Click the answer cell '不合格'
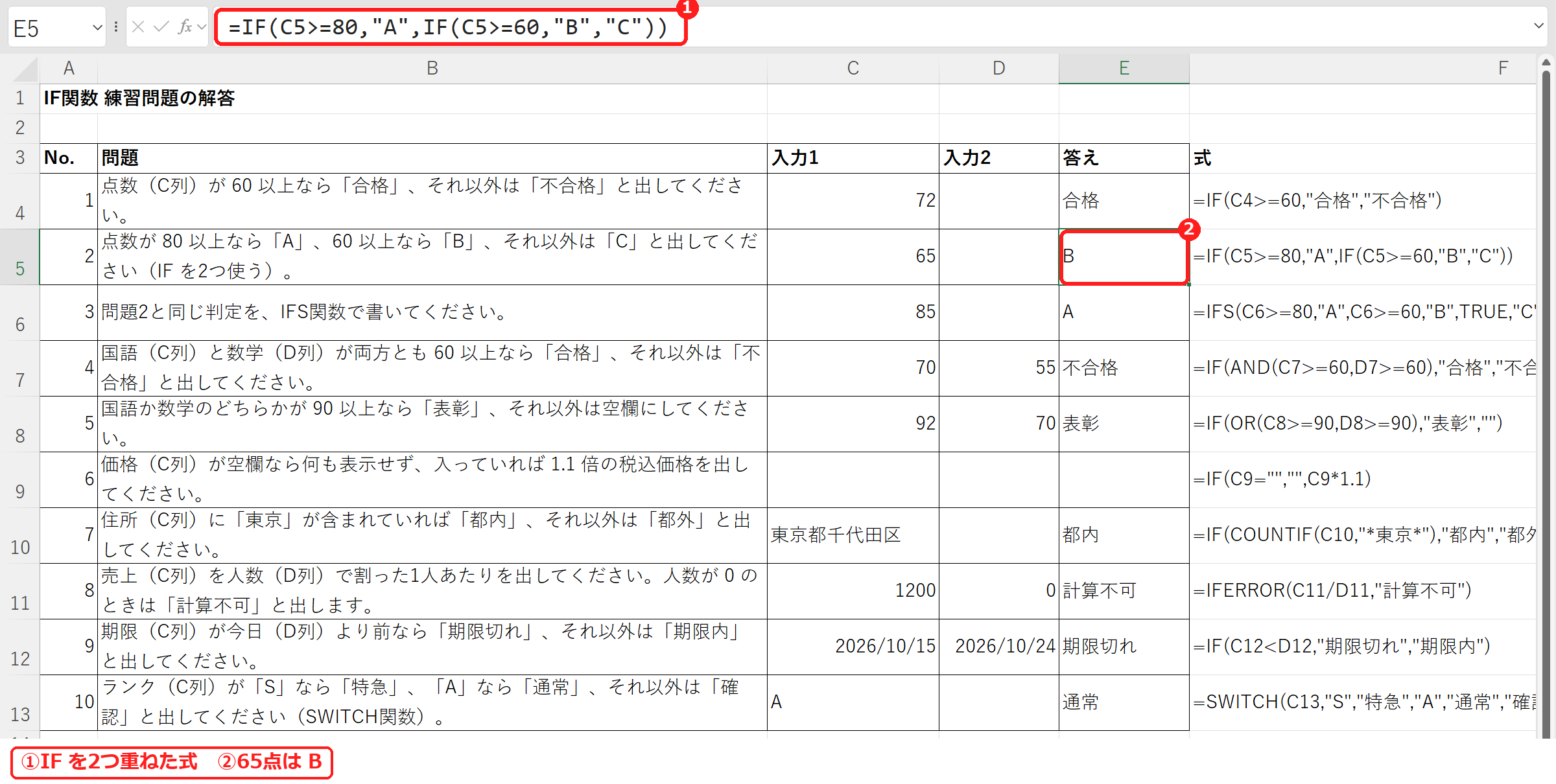The width and height of the screenshot is (1556, 784). point(1124,368)
